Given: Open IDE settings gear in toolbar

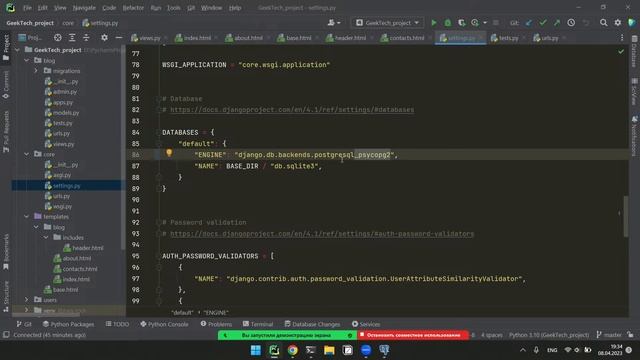Looking at the screenshot, I should click(x=618, y=23).
